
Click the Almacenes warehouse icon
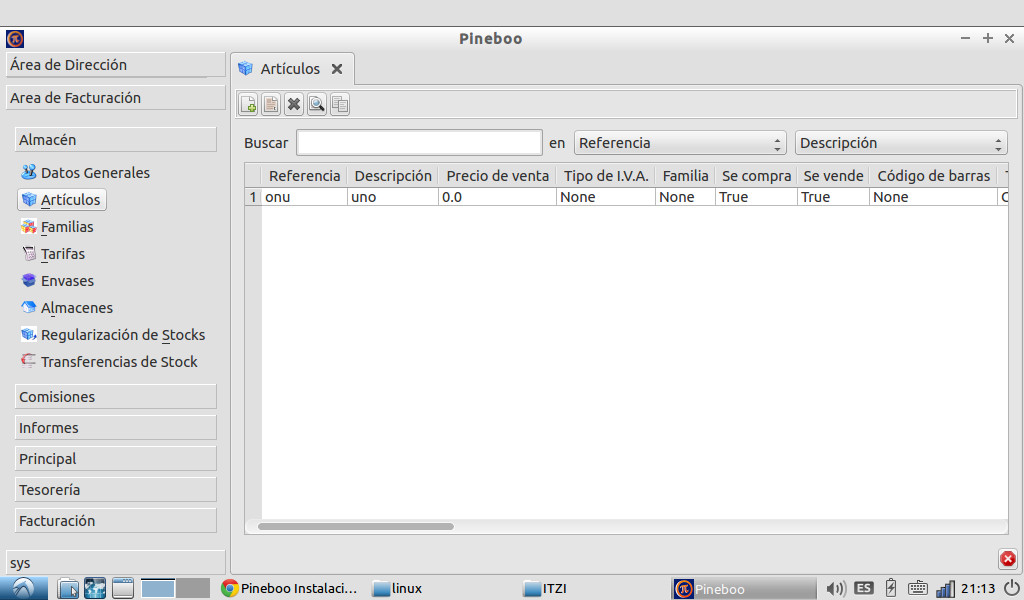pos(29,307)
